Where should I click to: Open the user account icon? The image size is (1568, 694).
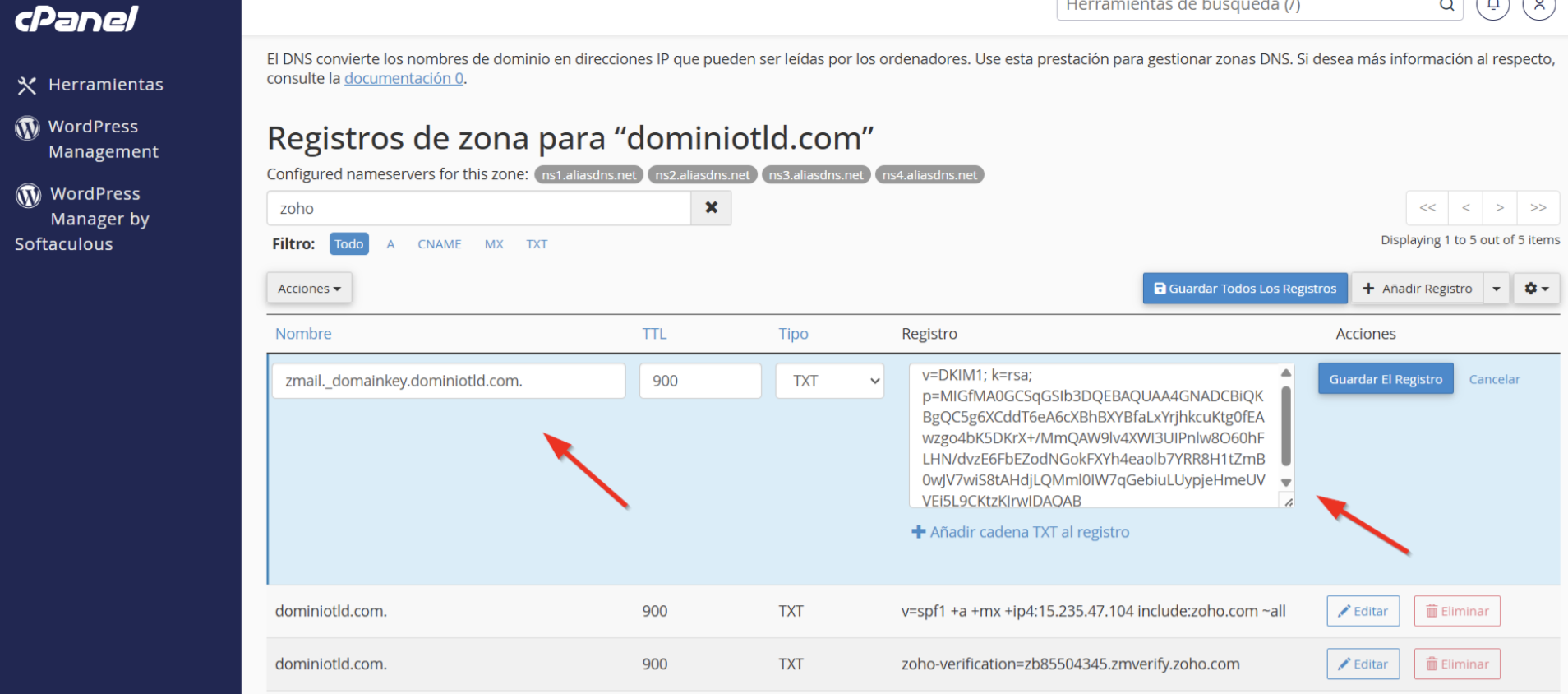(x=1538, y=7)
